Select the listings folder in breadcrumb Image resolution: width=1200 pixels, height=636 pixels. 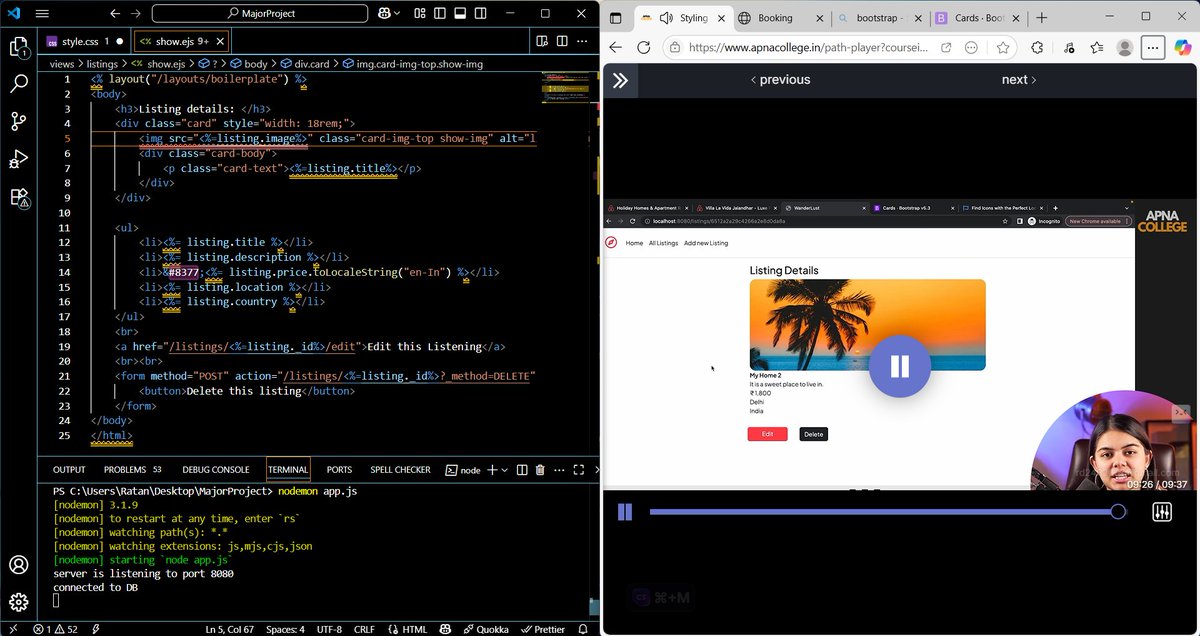click(x=102, y=63)
